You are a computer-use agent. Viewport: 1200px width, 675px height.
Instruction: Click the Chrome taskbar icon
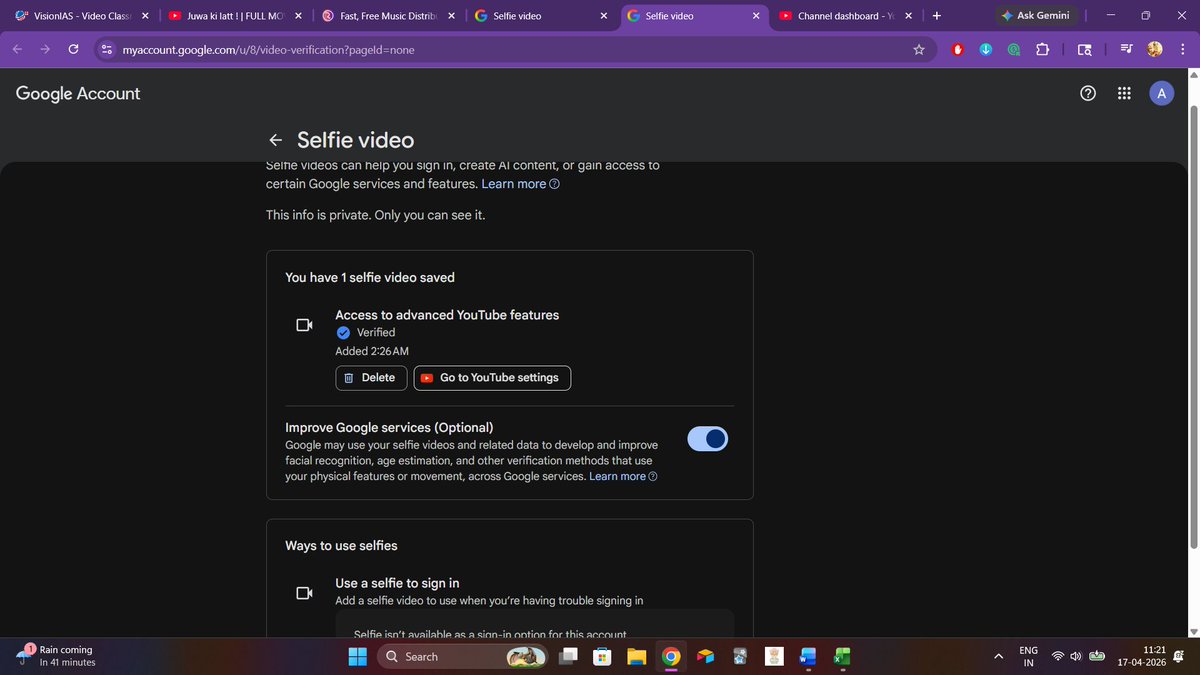(671, 656)
